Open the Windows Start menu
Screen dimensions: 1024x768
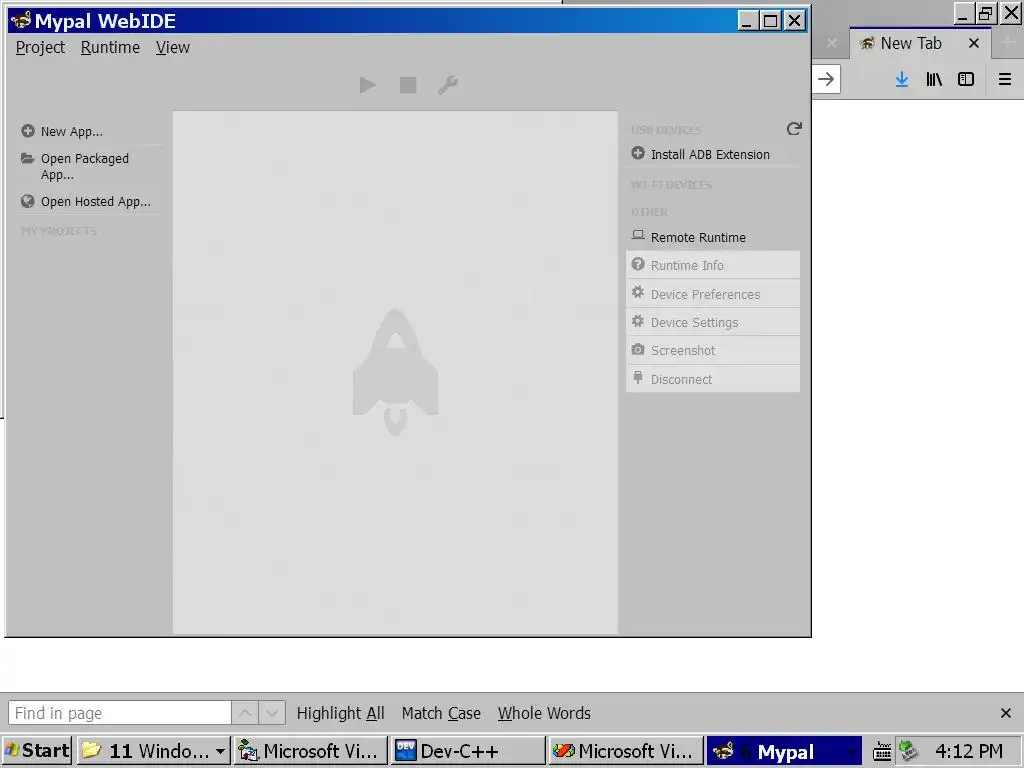click(37, 750)
